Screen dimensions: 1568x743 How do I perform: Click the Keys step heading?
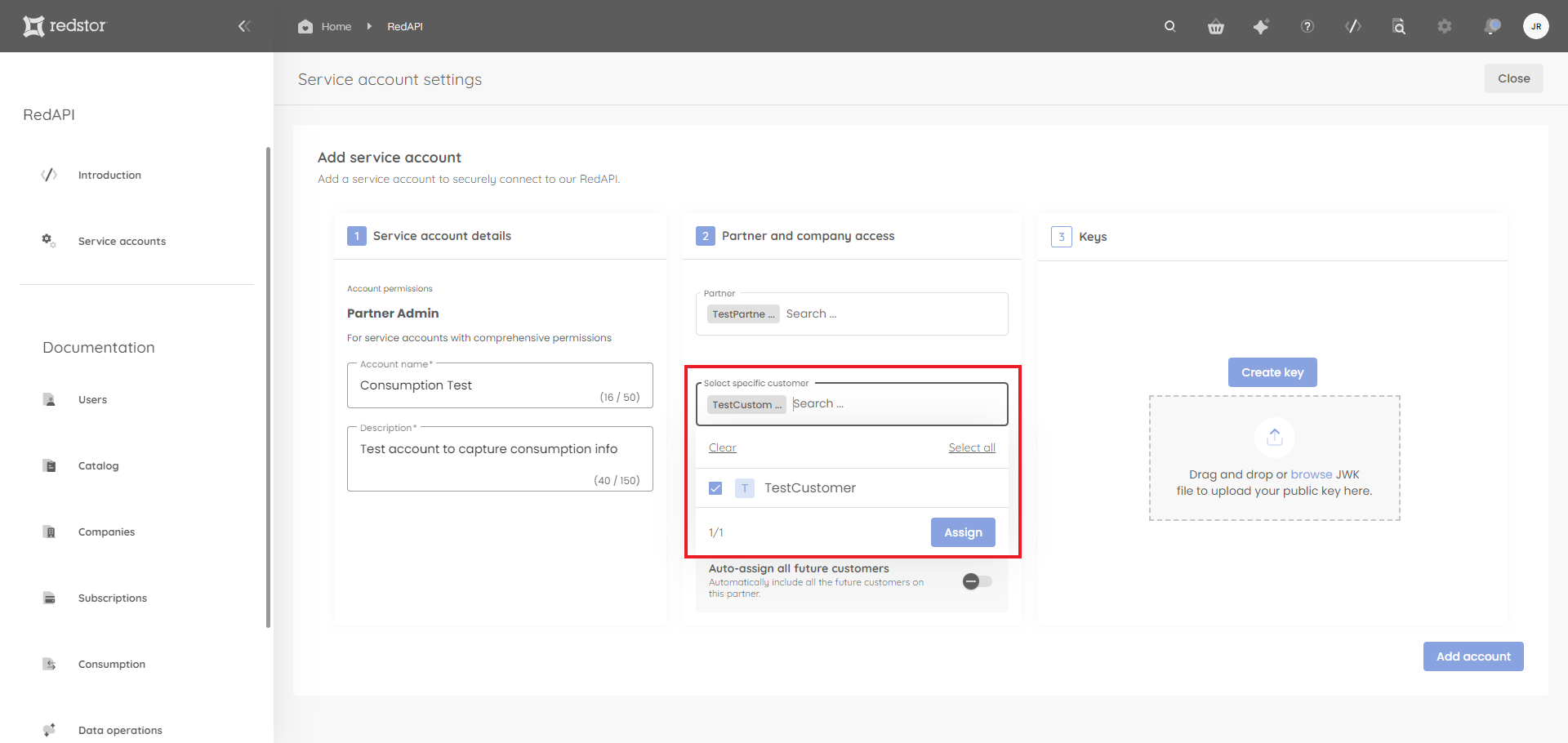(1093, 237)
